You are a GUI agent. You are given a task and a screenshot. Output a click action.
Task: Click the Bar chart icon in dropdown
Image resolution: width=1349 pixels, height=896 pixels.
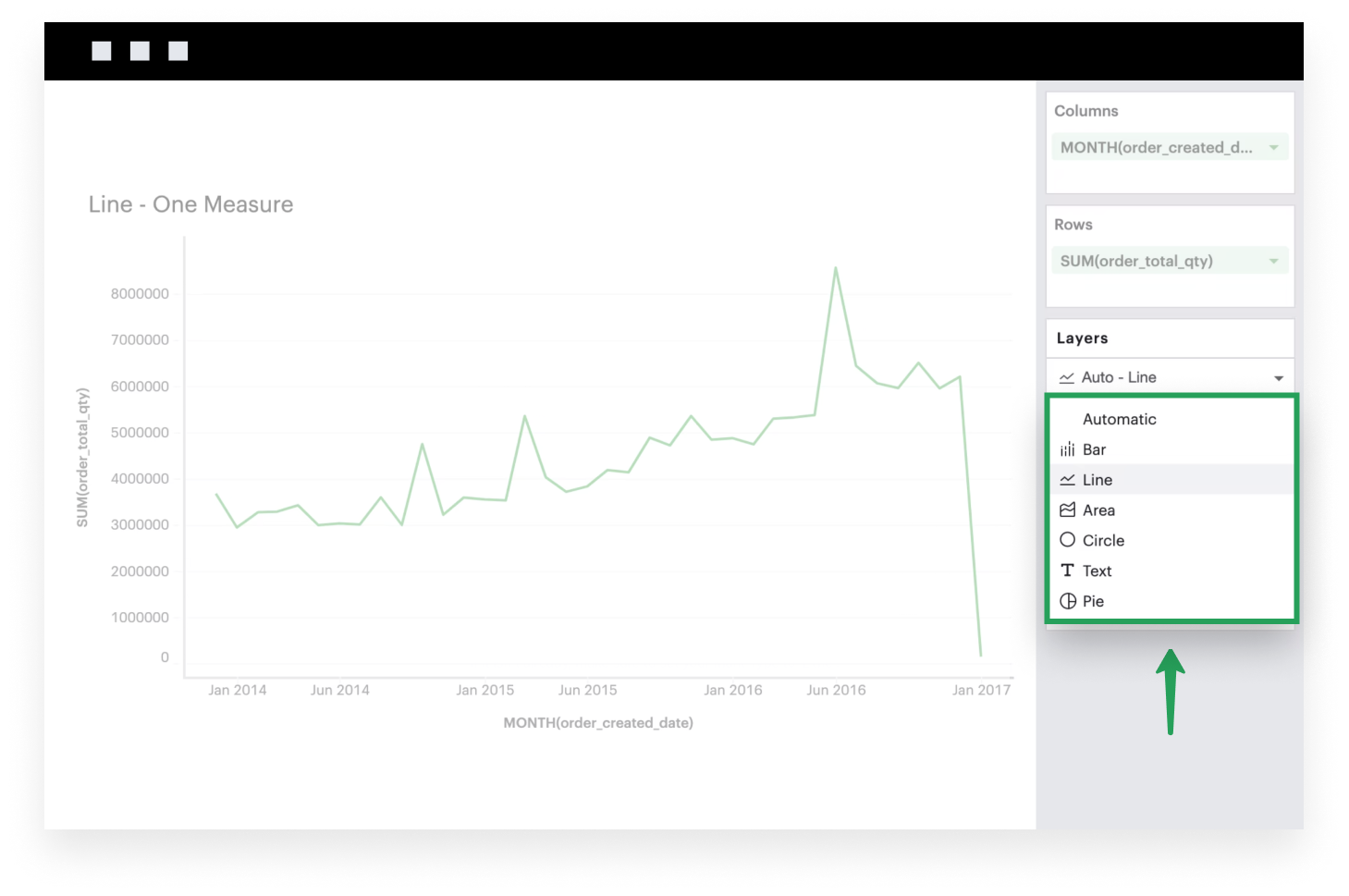(x=1067, y=449)
